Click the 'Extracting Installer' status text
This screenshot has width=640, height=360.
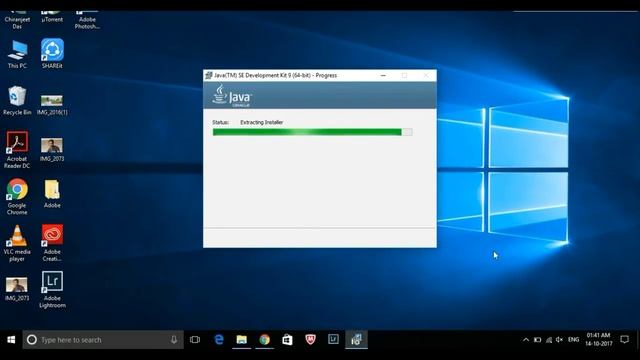tap(262, 122)
